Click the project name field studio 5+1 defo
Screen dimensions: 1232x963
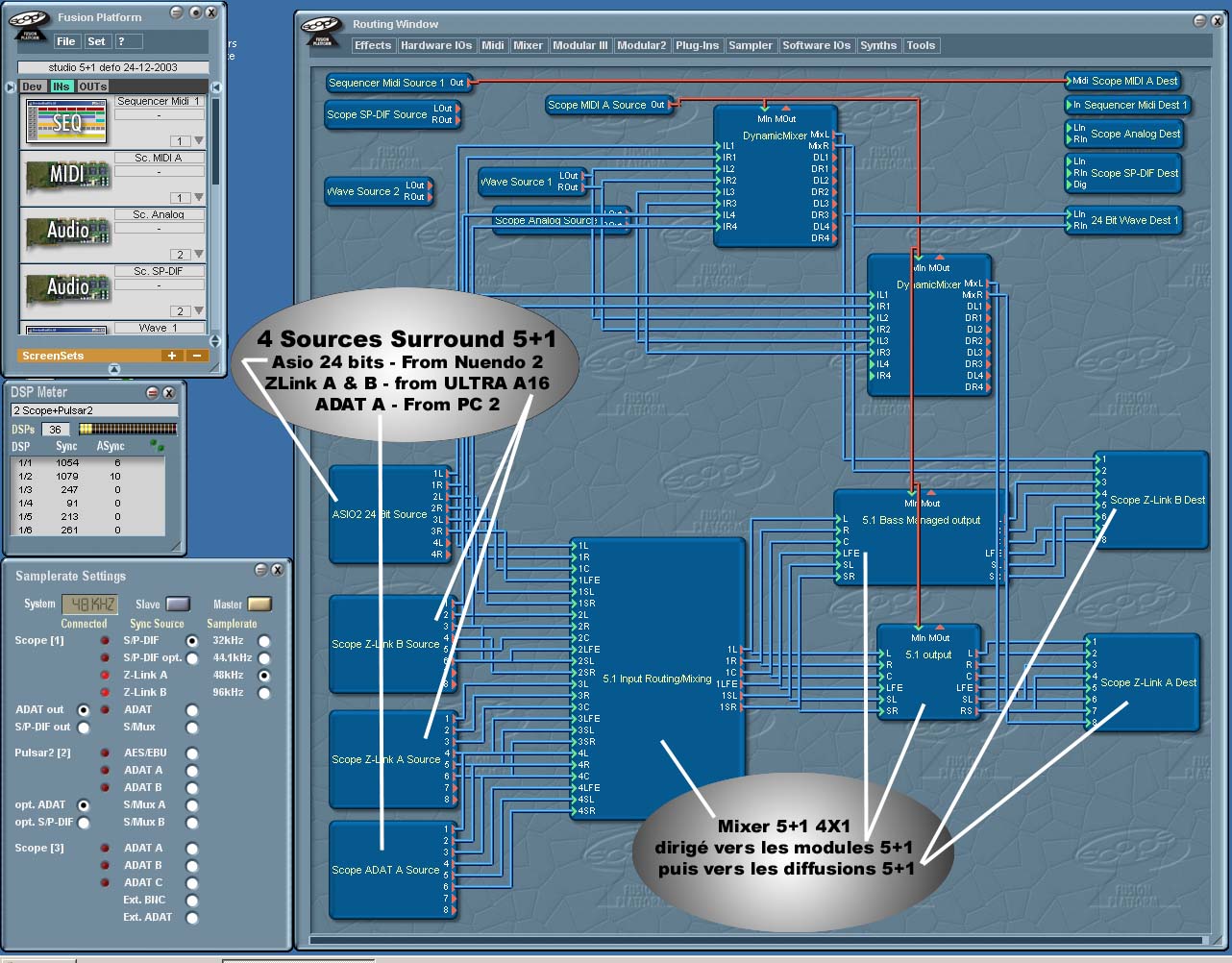pyautogui.click(x=112, y=68)
